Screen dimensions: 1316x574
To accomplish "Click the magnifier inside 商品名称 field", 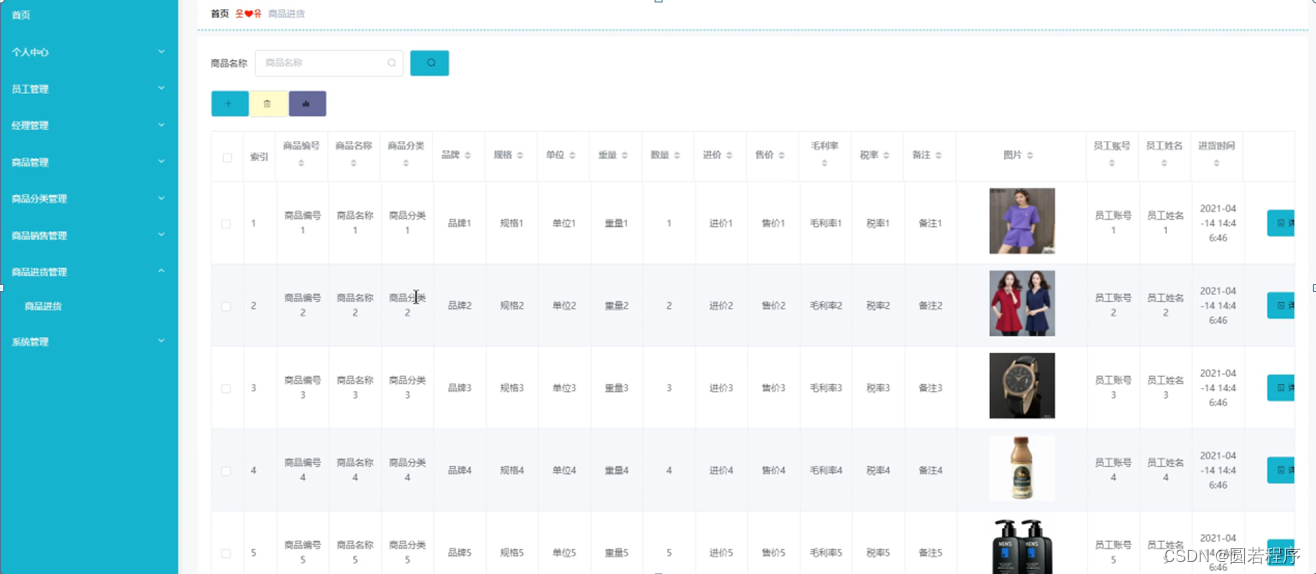I will coord(392,63).
